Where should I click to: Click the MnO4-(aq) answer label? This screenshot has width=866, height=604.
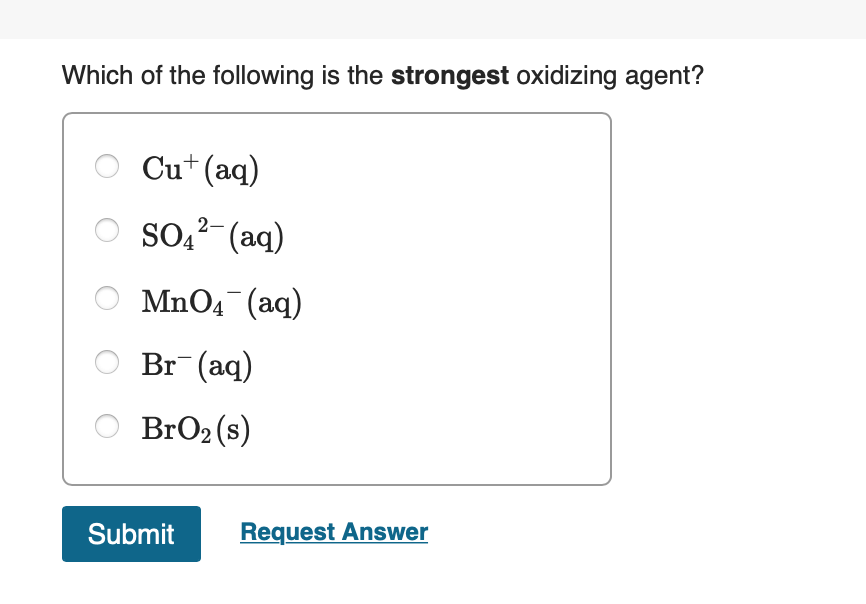coord(221,300)
